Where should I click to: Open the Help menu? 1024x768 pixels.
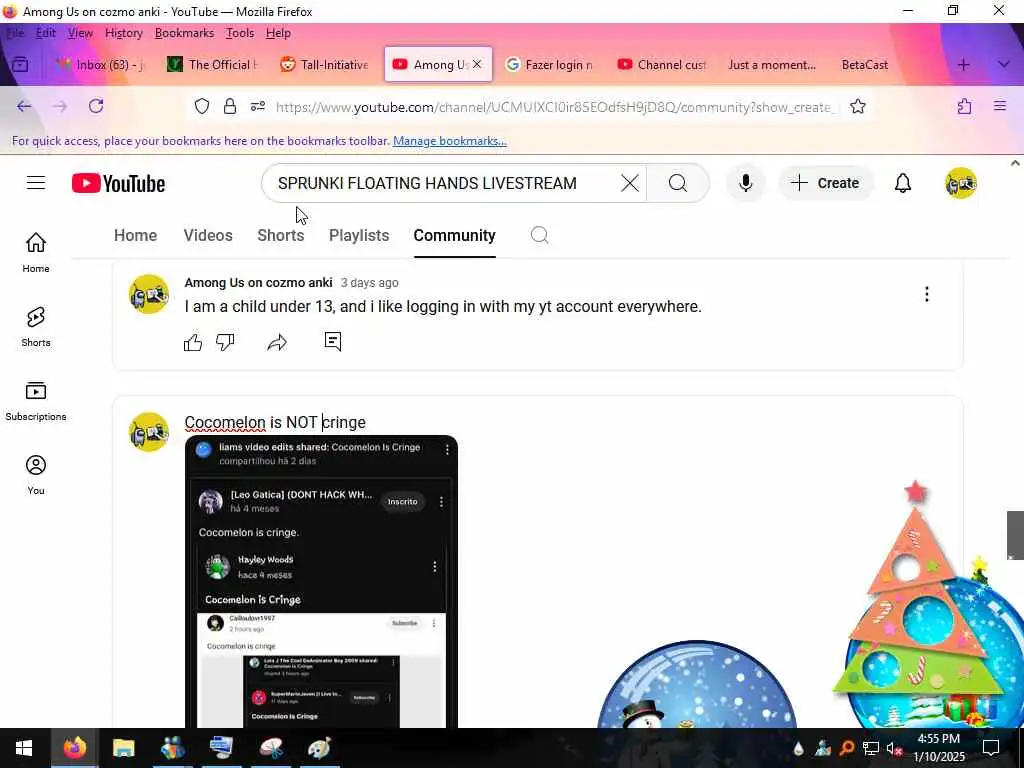click(278, 33)
